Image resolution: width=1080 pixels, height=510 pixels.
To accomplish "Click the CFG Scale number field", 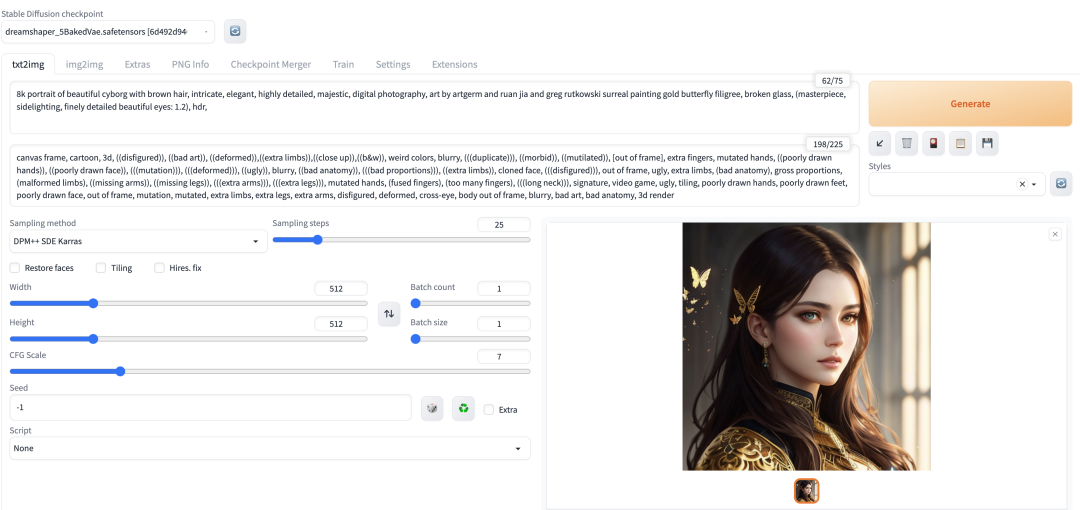I will (503, 356).
